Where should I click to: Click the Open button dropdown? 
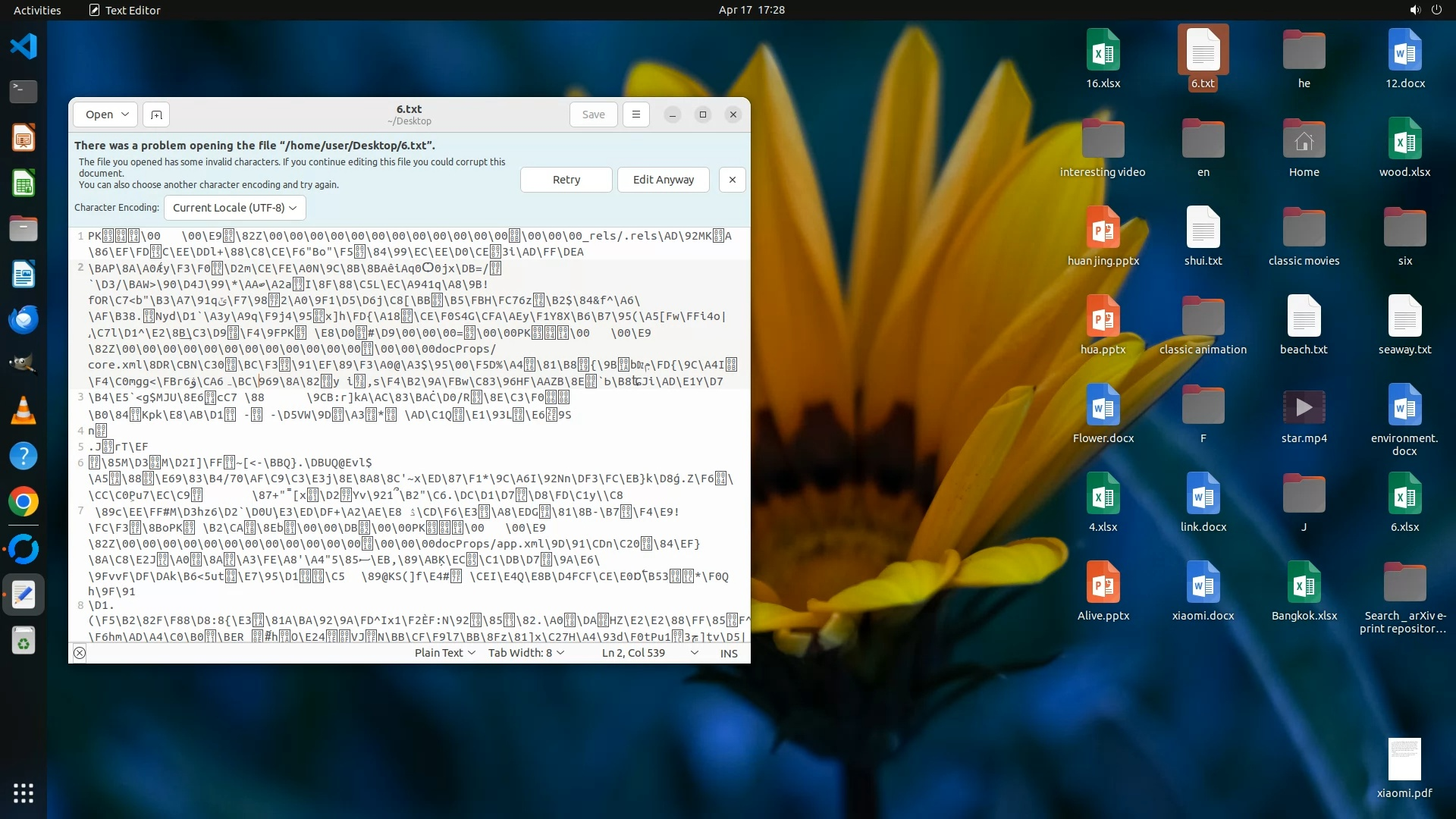click(106, 115)
